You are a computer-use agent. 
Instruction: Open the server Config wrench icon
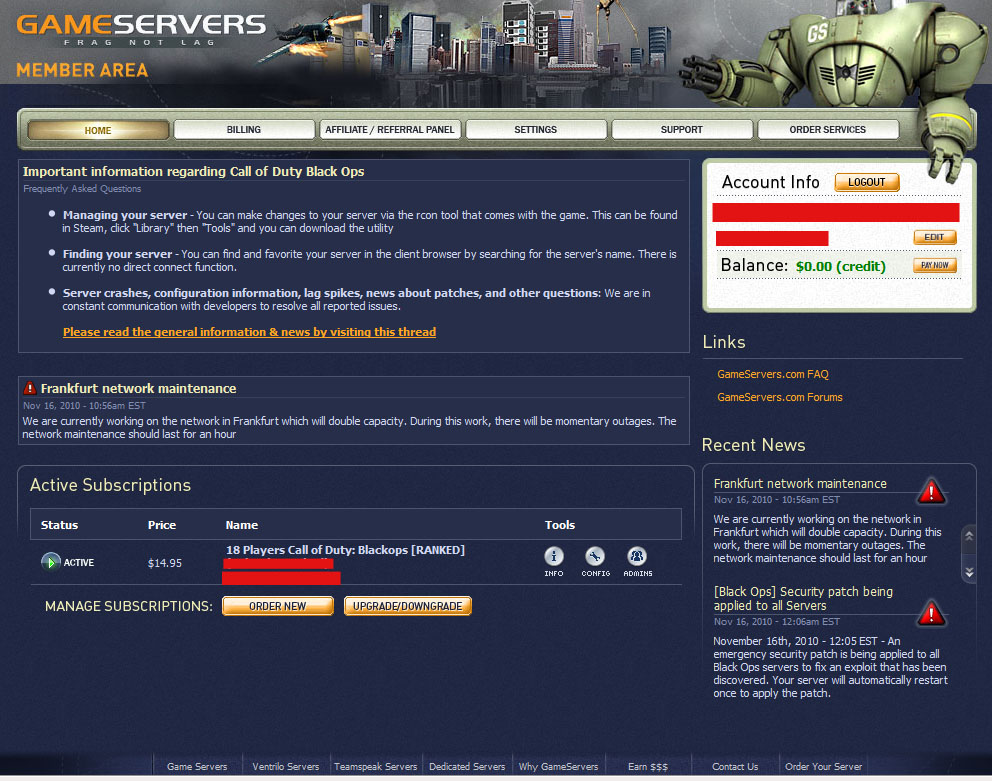595,556
